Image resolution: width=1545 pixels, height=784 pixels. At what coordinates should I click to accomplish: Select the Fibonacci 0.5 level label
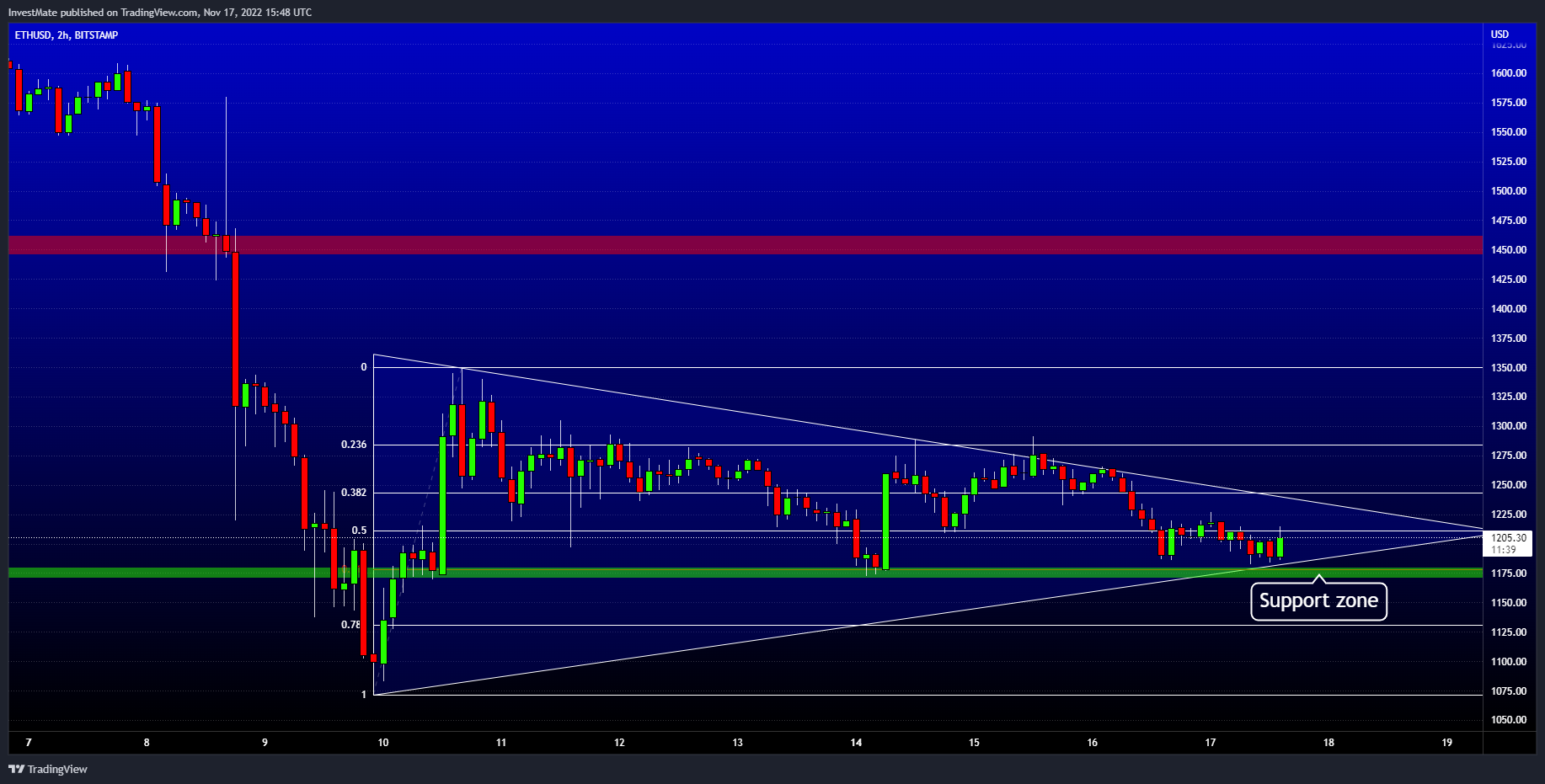[360, 531]
